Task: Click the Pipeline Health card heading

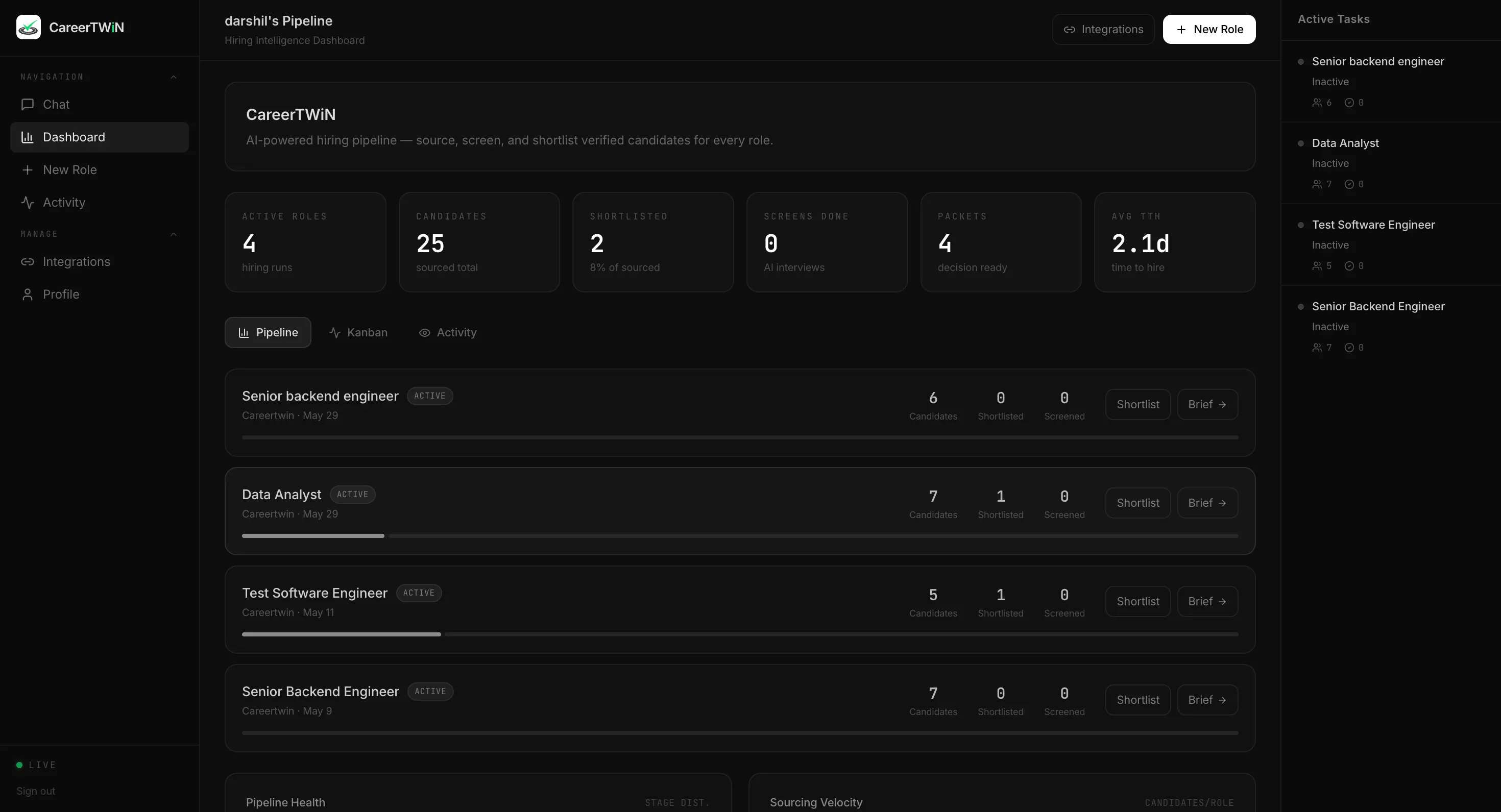Action: [x=285, y=802]
